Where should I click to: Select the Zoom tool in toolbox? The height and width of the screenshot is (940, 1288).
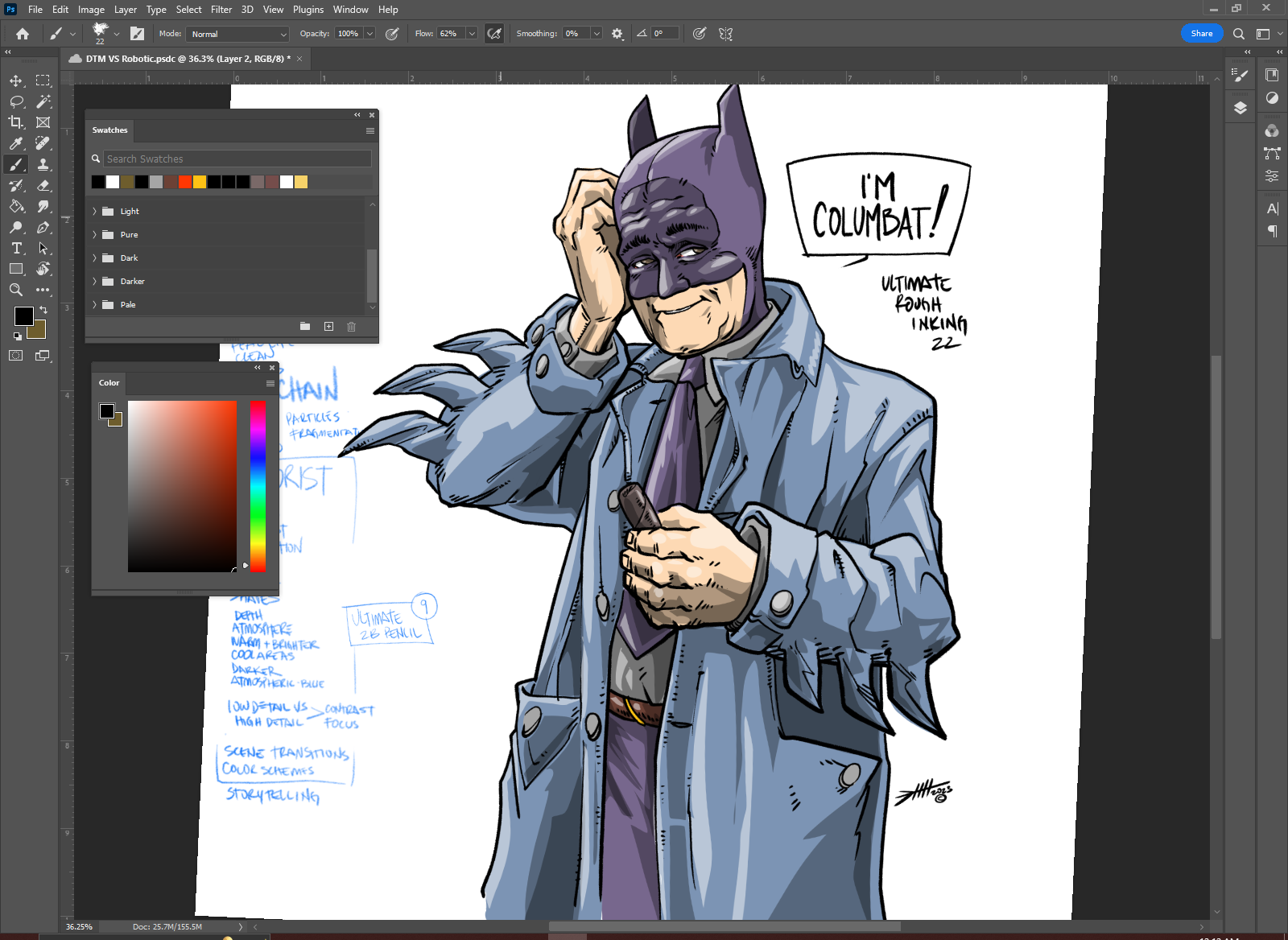coord(16,290)
